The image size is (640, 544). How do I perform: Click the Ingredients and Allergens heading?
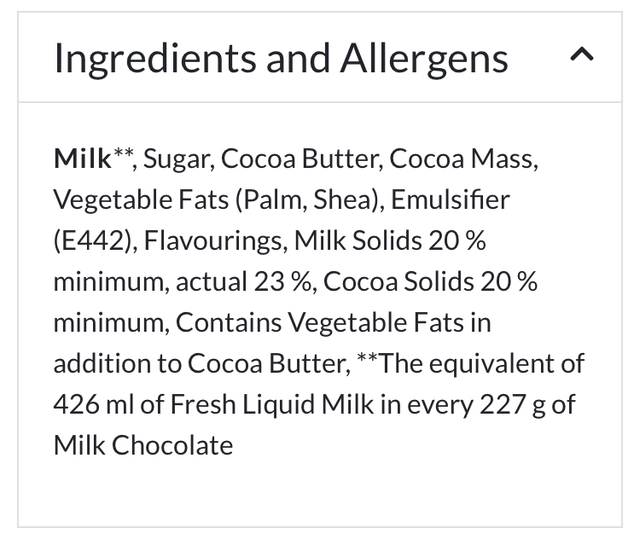click(x=281, y=59)
